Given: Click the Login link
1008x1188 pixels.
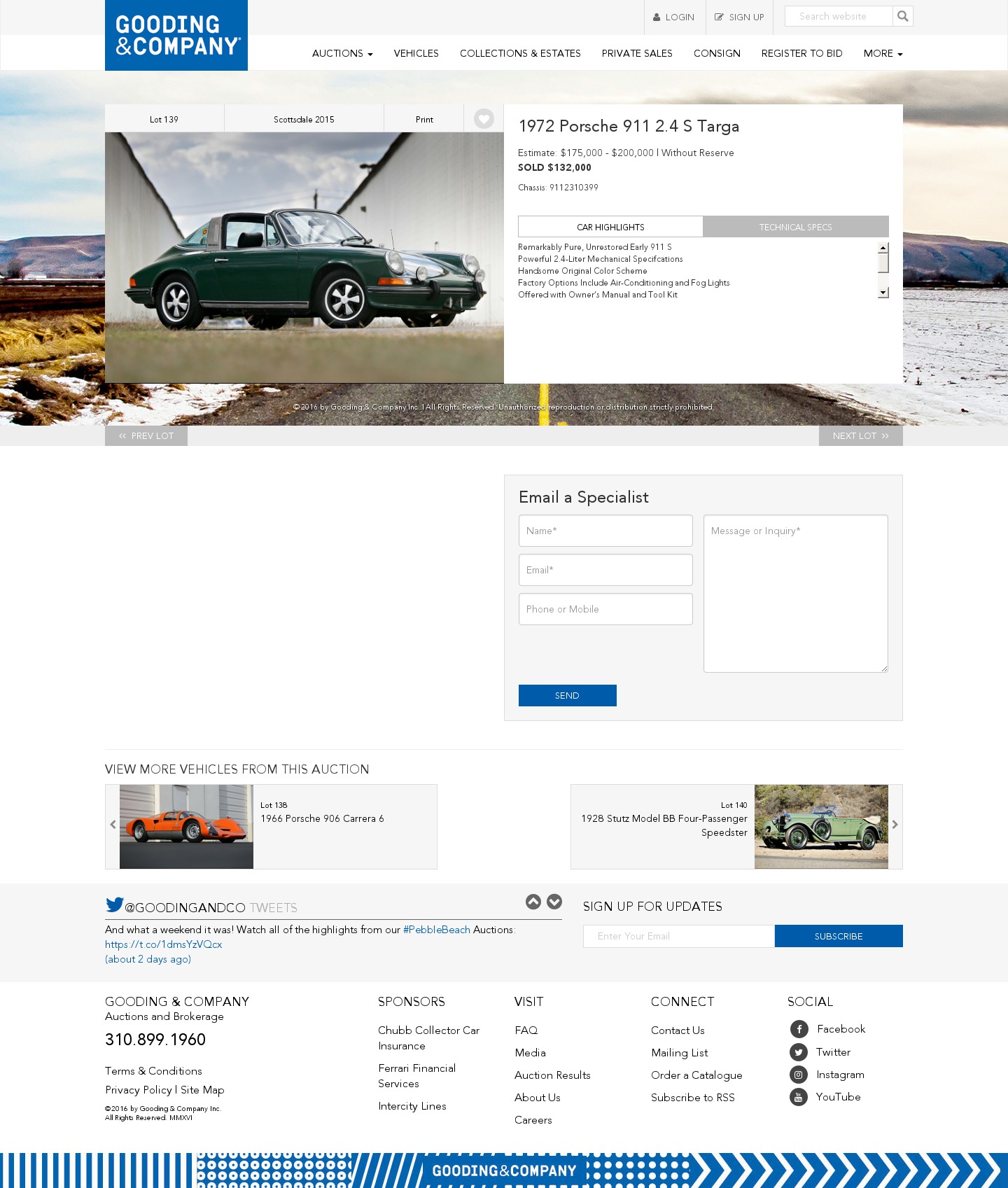Looking at the screenshot, I should click(674, 18).
